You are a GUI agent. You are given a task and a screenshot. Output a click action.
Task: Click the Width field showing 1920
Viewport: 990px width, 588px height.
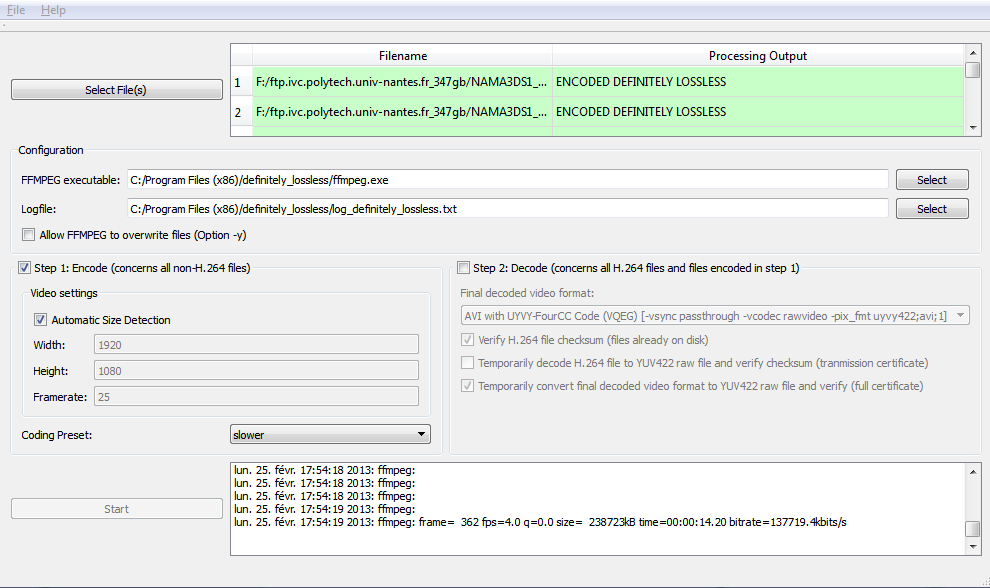pyautogui.click(x=256, y=345)
